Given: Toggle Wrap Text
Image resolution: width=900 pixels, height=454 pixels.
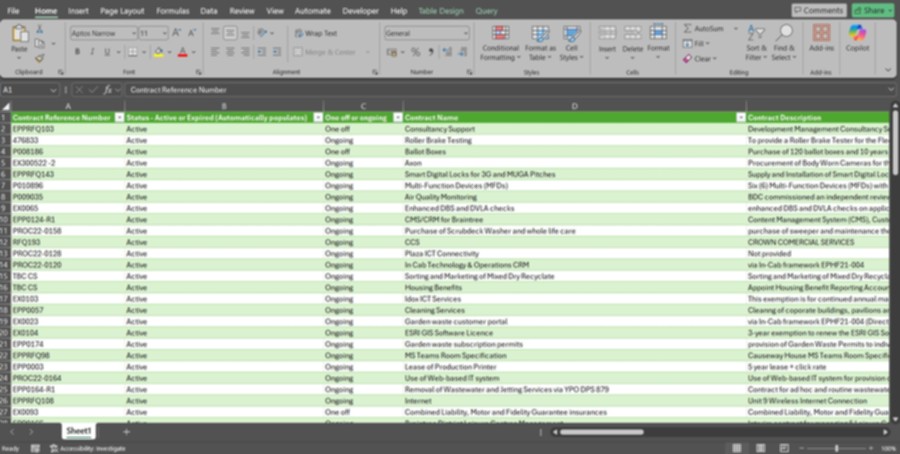Looking at the screenshot, I should 316,33.
